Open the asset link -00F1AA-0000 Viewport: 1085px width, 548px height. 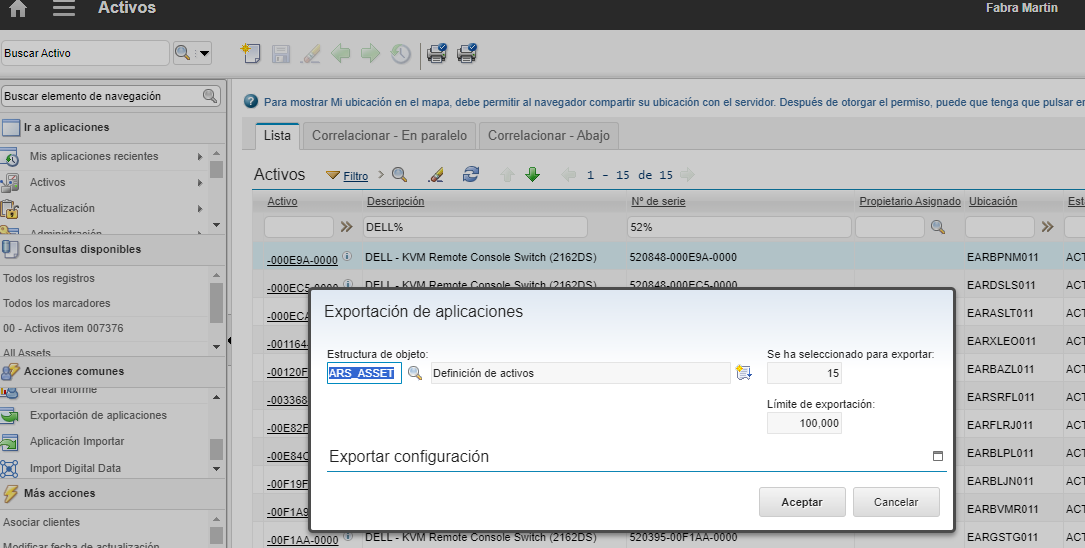click(x=302, y=540)
